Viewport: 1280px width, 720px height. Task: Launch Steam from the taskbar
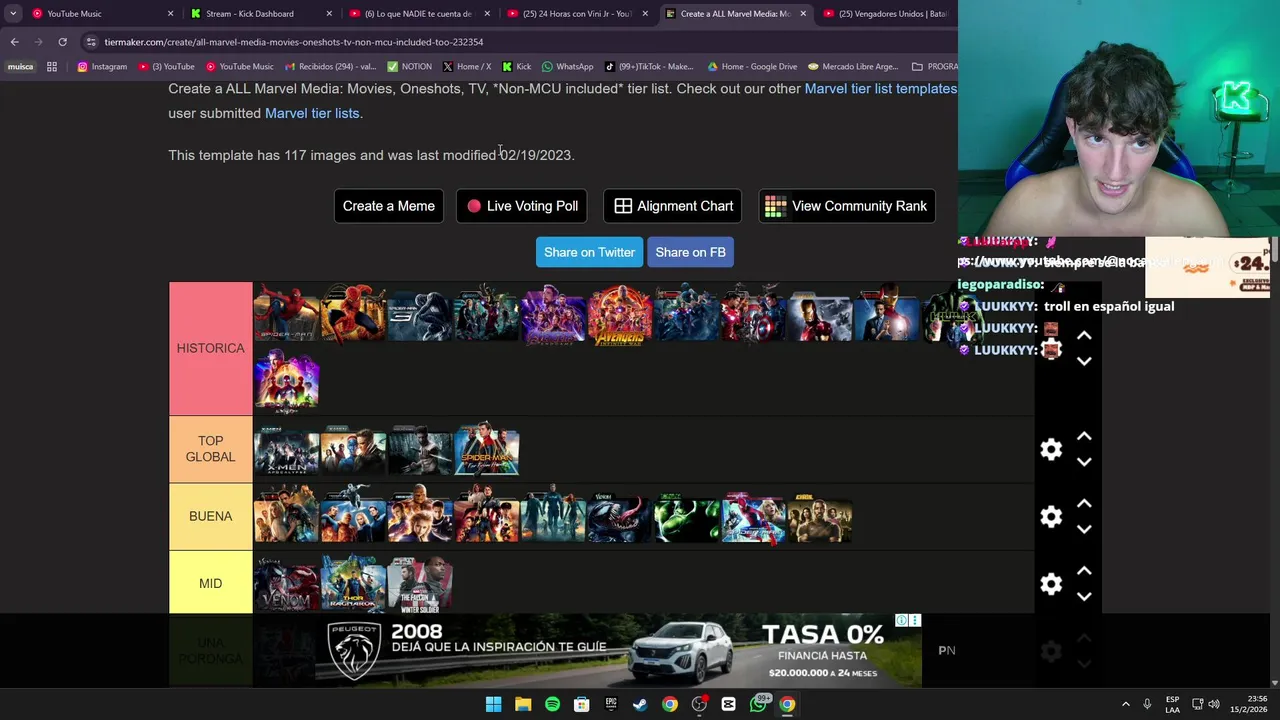pyautogui.click(x=640, y=704)
